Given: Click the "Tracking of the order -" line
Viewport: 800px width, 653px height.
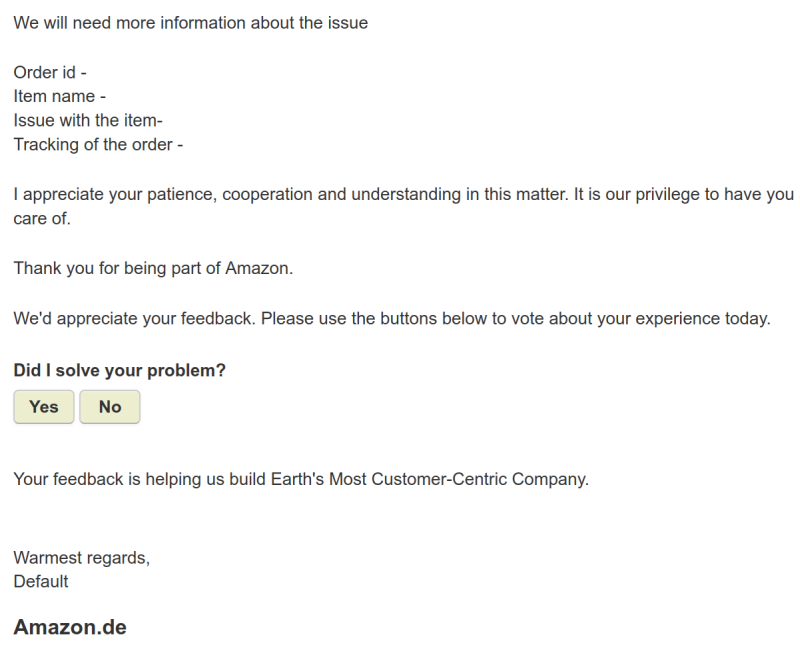Looking at the screenshot, I should (98, 144).
